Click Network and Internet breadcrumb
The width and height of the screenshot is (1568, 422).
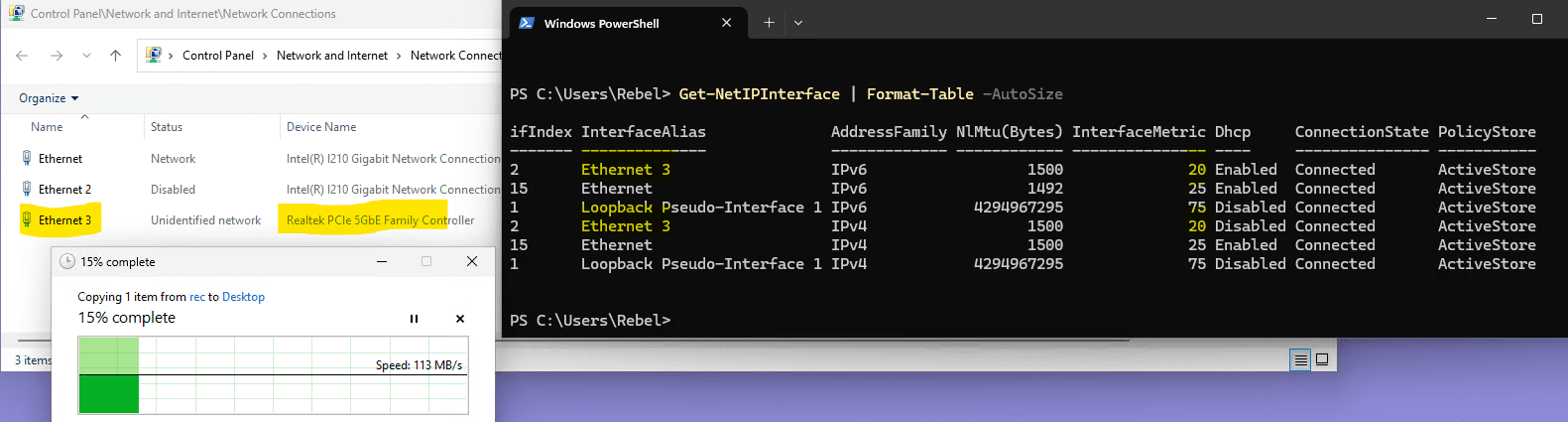tap(332, 56)
